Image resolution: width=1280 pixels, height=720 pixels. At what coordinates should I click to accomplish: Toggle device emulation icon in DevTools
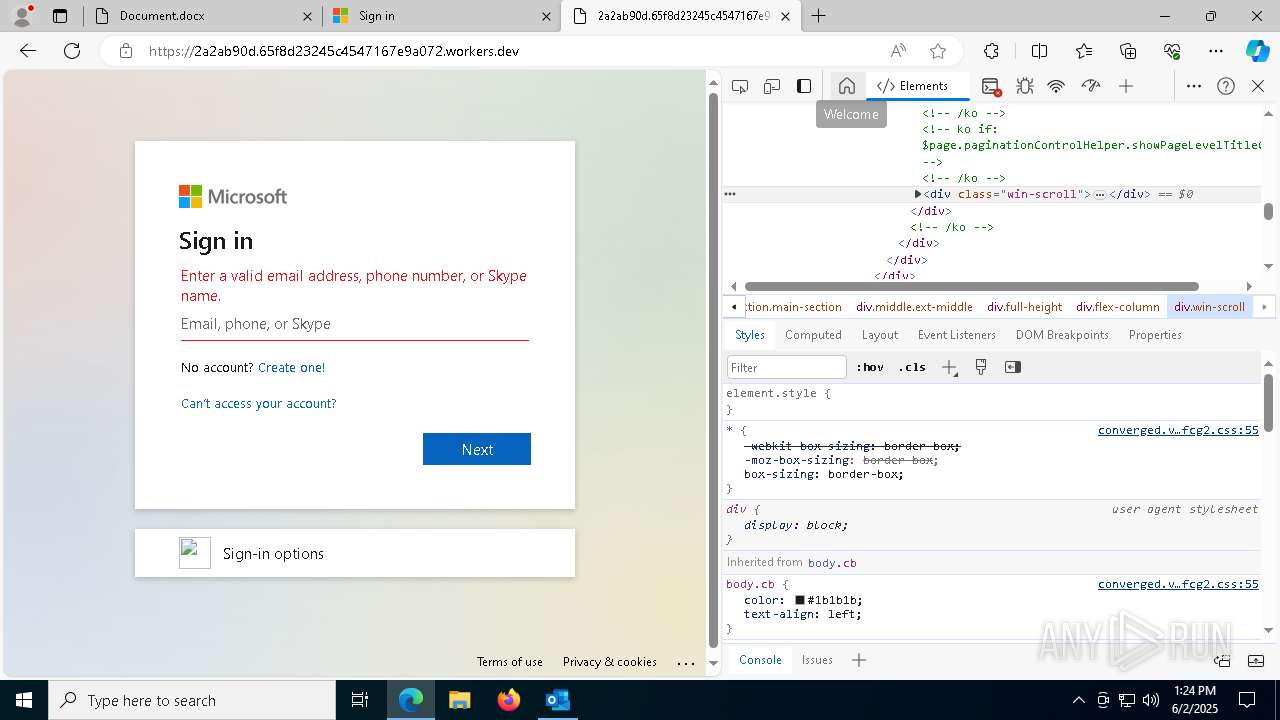pos(772,86)
